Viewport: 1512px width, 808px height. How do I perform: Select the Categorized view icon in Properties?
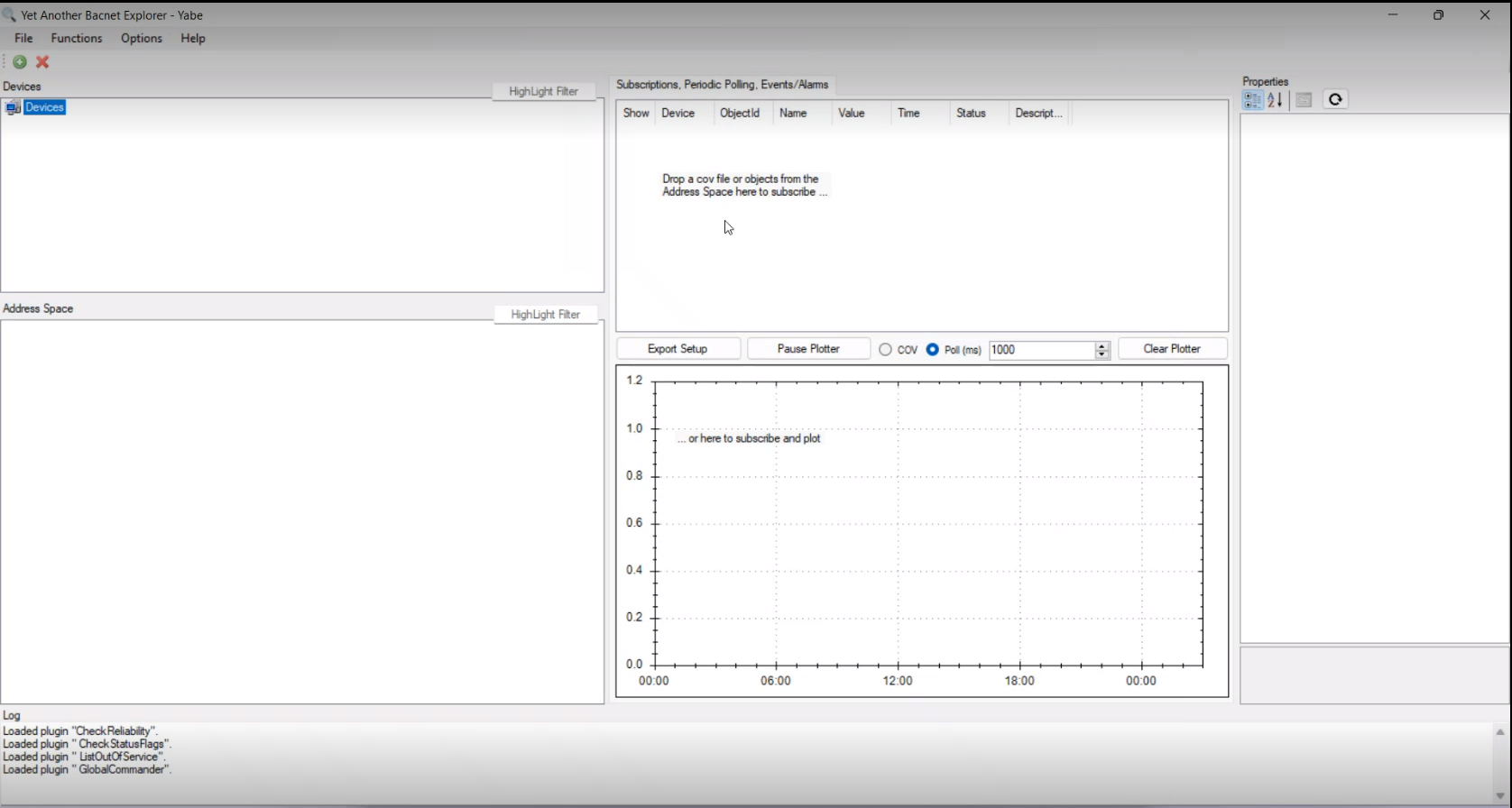(x=1252, y=100)
